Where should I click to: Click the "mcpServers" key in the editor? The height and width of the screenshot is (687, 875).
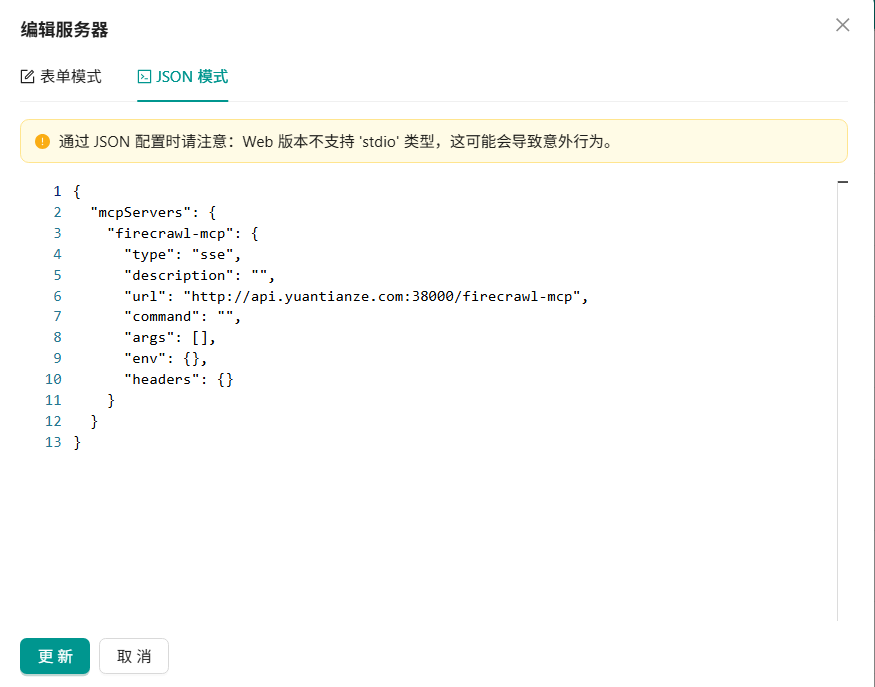click(x=140, y=212)
